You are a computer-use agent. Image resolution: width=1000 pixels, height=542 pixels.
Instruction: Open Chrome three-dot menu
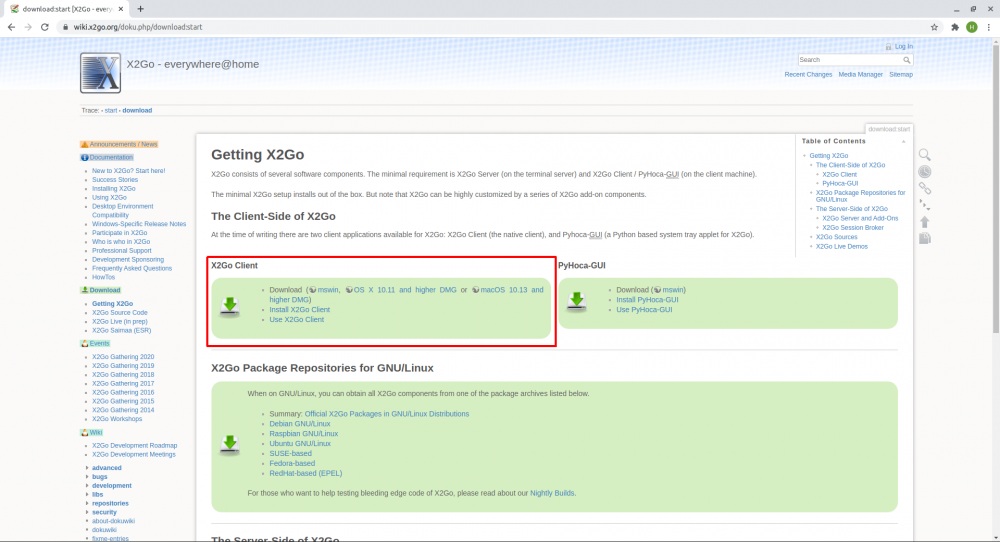click(x=989, y=27)
